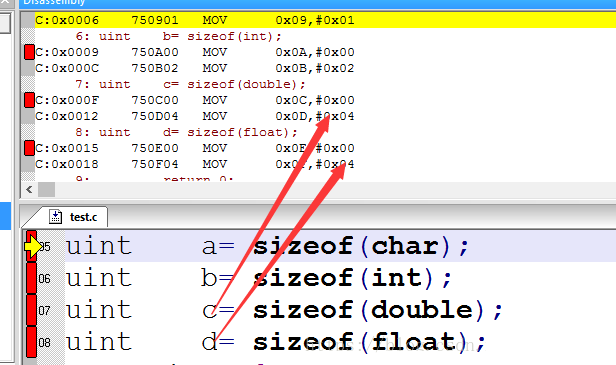This screenshot has height=365, width=616.
Task: Remove breakpoint on source line 07
Action: [31, 310]
